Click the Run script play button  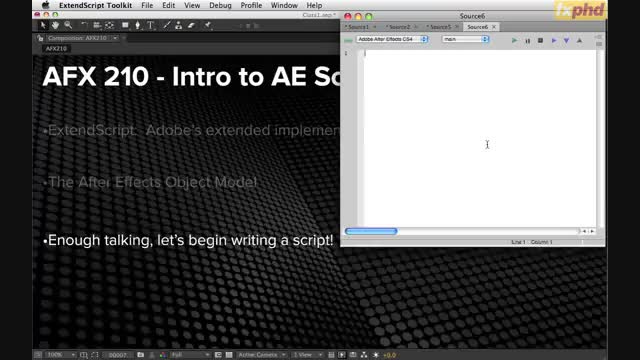tap(514, 40)
